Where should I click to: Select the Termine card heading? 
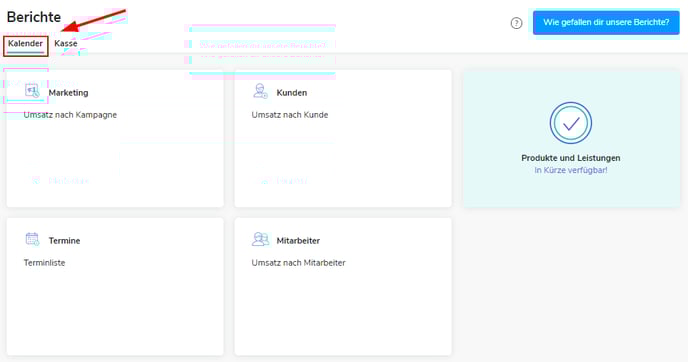(64, 240)
